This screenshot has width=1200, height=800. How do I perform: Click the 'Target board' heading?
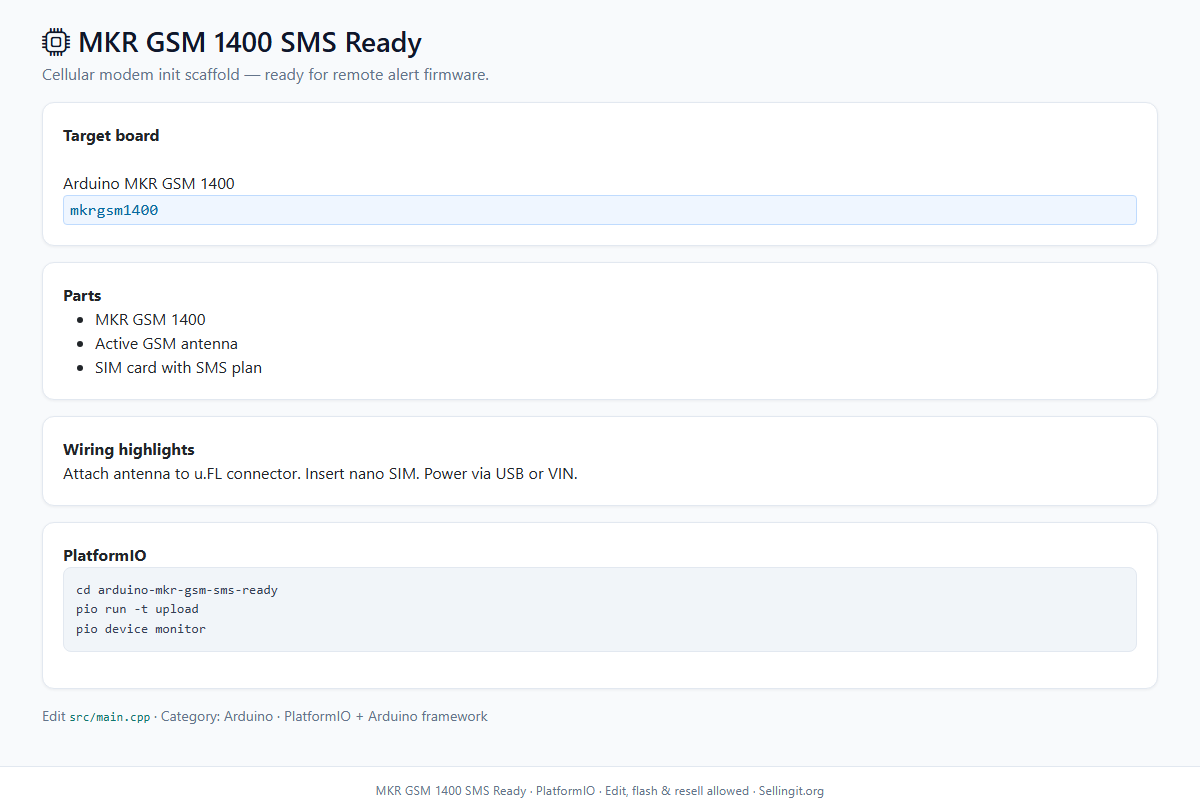(111, 135)
